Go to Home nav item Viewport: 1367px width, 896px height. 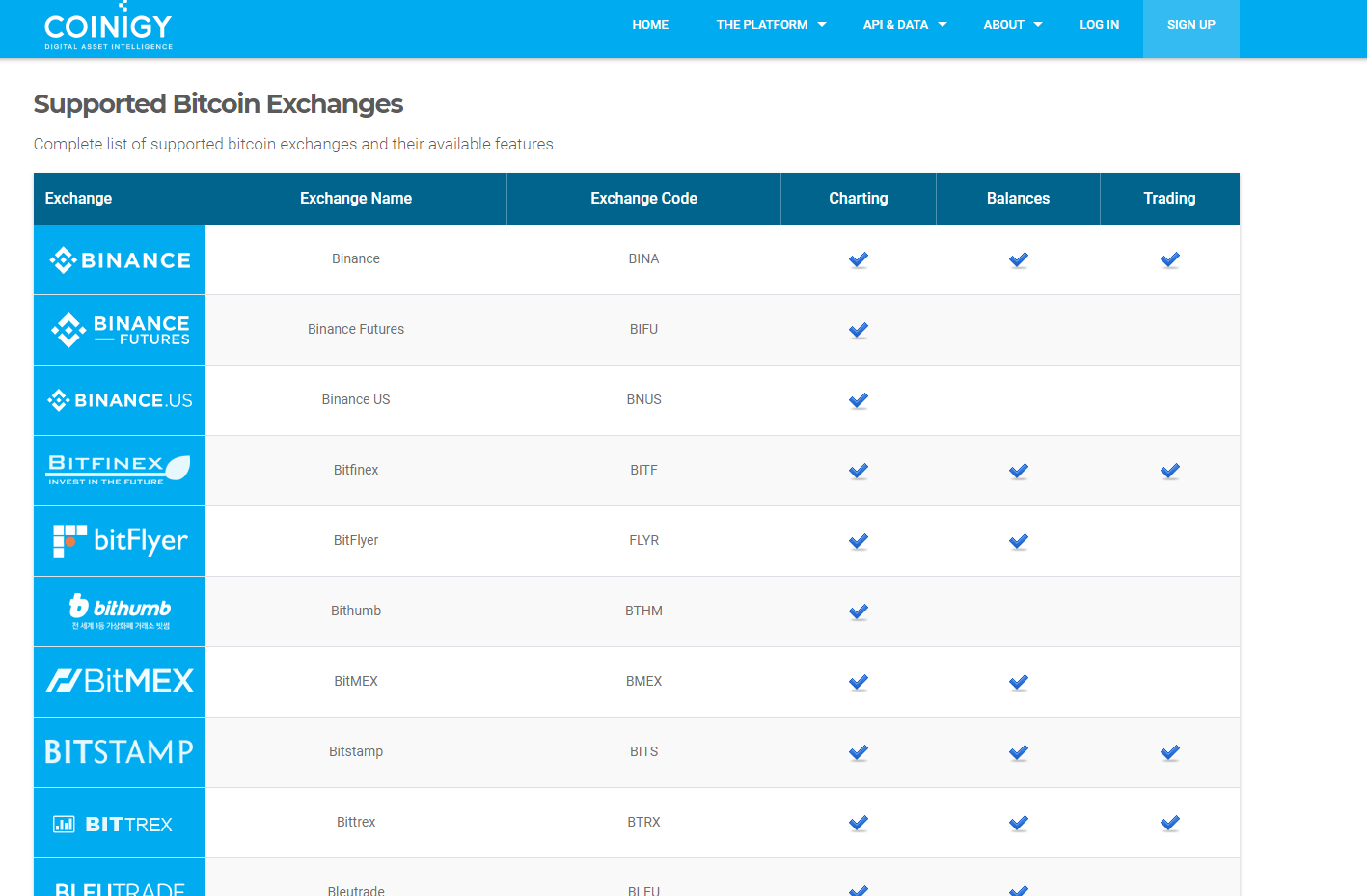pyautogui.click(x=650, y=25)
